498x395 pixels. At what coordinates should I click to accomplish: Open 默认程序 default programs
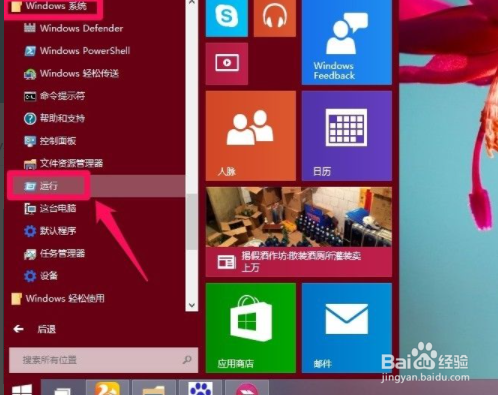[x=50, y=231]
